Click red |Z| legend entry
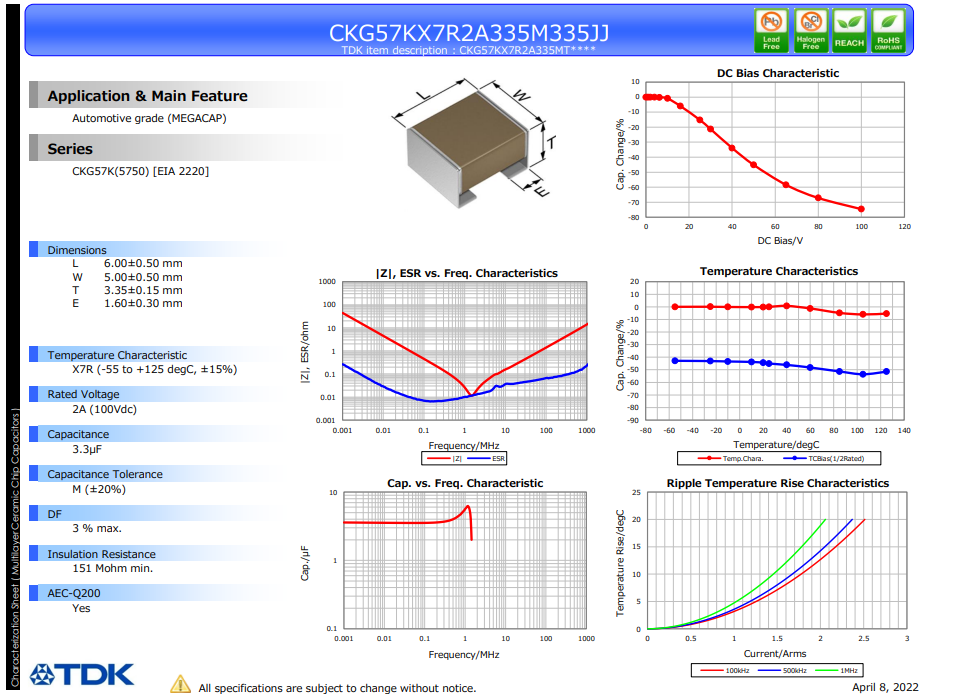This screenshot has width=954, height=700. pos(445,458)
